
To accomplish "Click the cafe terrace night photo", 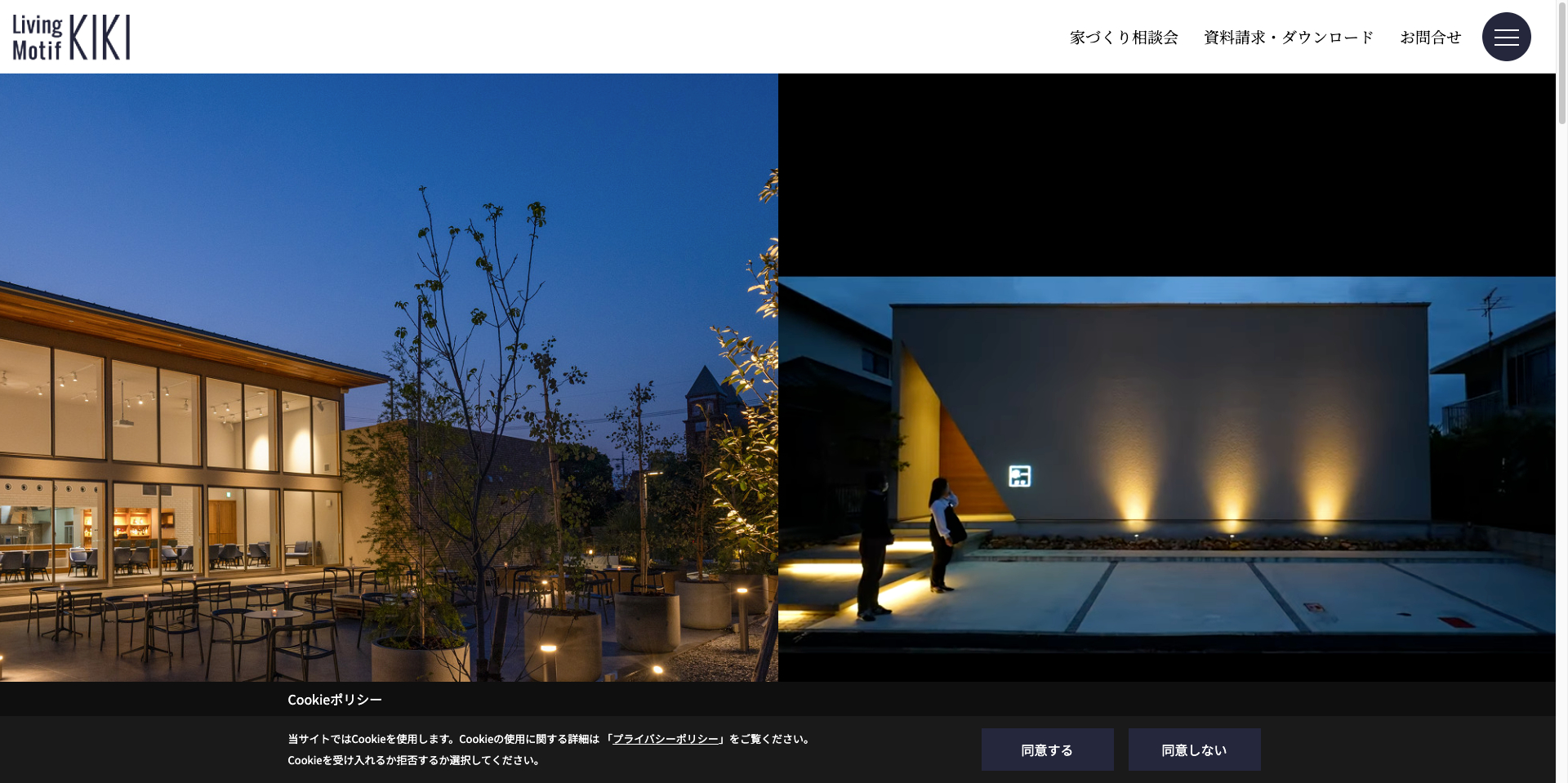I will coord(389,377).
